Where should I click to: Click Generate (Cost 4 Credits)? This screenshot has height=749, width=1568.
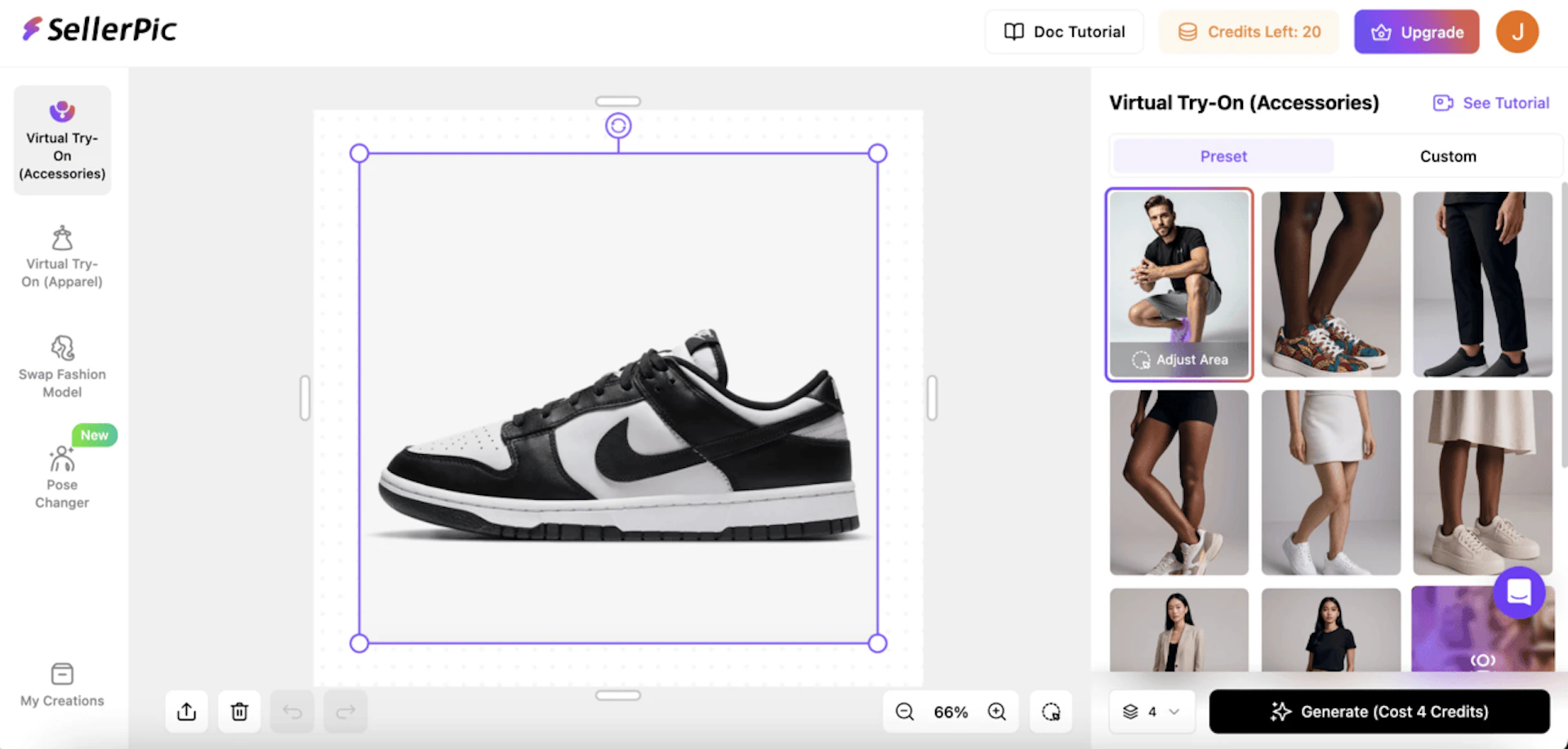tap(1379, 711)
